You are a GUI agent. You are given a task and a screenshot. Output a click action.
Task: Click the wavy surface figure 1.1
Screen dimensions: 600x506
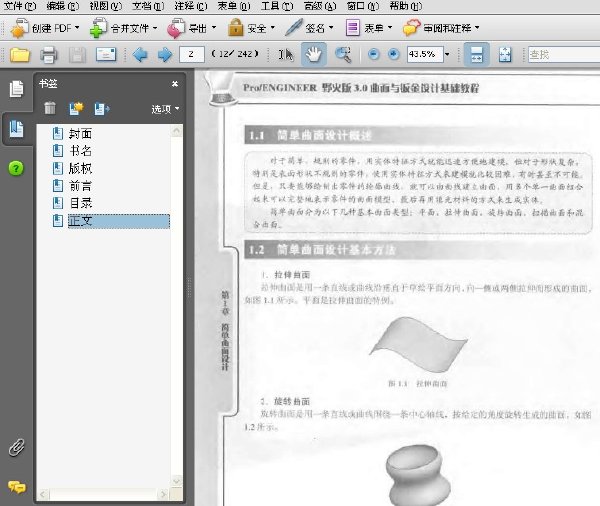pyautogui.click(x=417, y=344)
